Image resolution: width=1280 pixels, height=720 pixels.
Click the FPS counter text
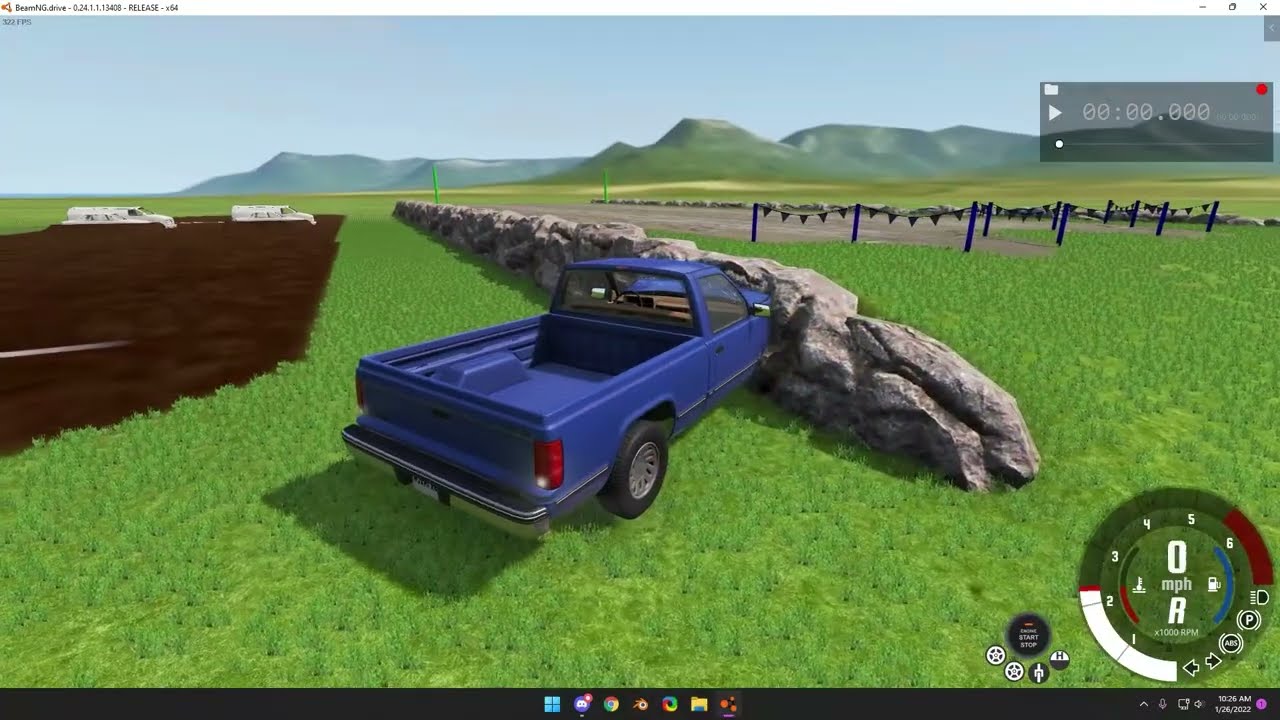[x=17, y=22]
